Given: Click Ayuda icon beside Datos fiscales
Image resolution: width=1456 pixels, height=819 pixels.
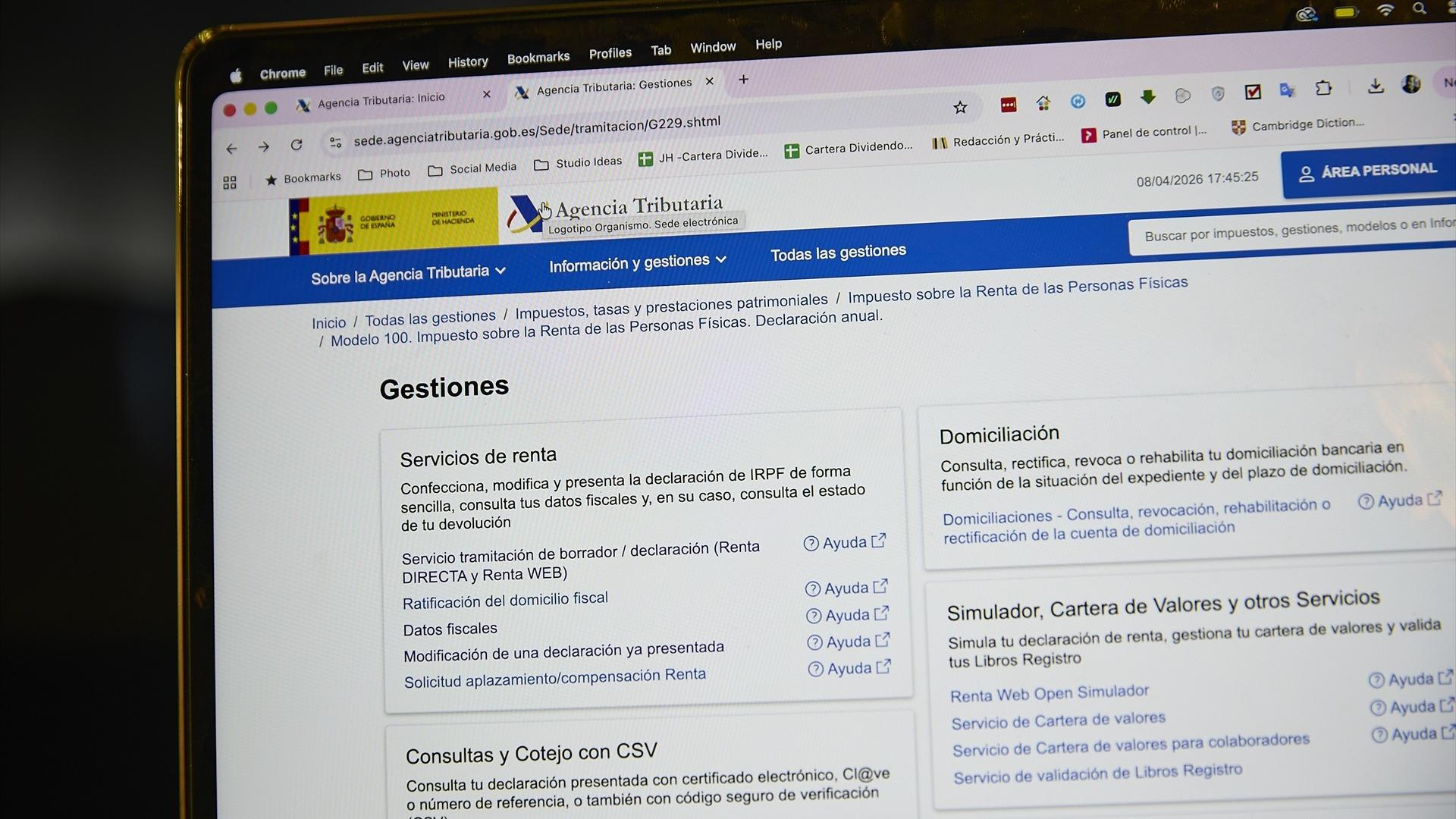Looking at the screenshot, I should click(846, 615).
